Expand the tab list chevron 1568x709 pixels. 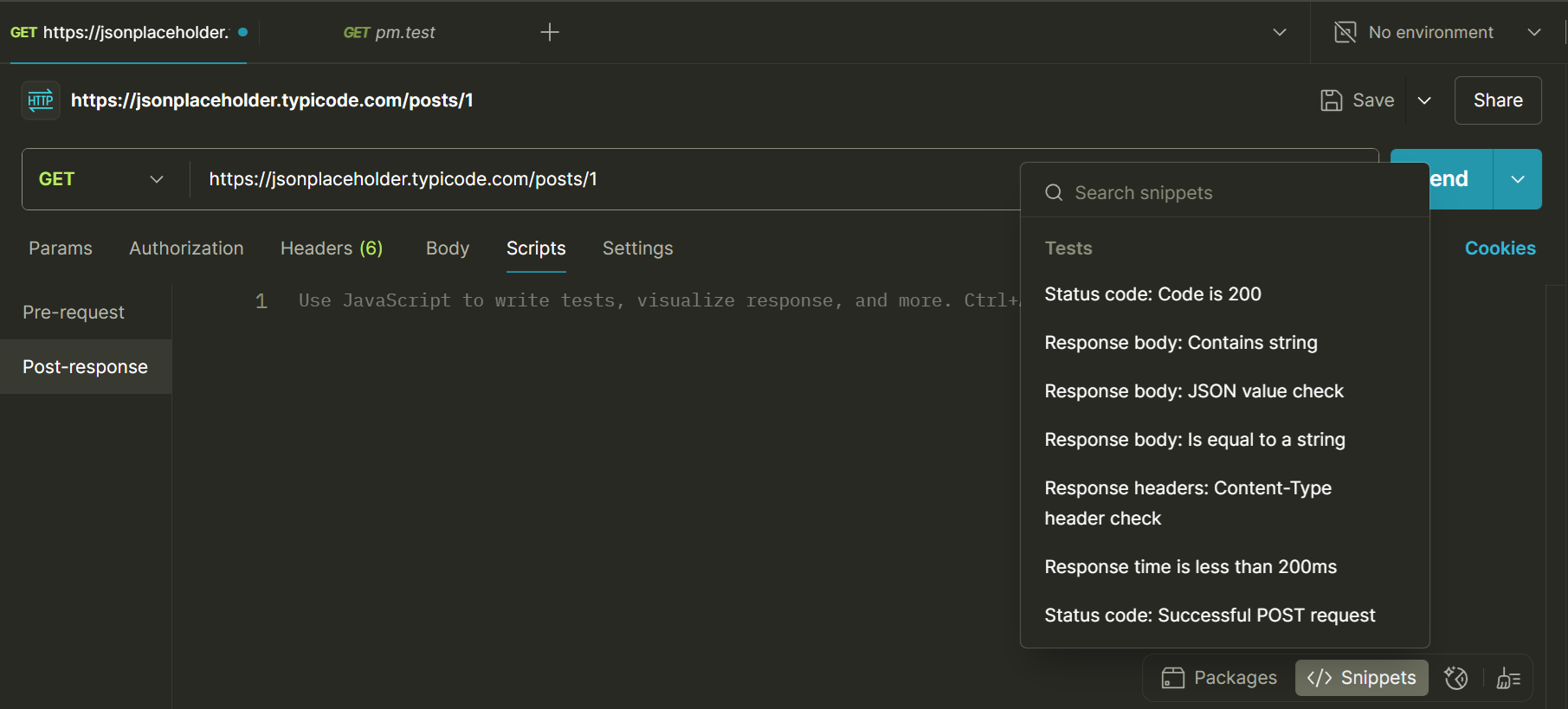click(x=1280, y=32)
